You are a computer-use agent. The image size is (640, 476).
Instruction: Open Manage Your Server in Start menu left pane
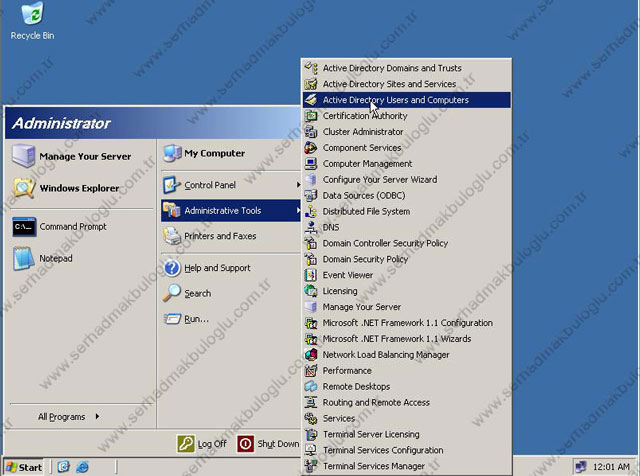(x=81, y=156)
